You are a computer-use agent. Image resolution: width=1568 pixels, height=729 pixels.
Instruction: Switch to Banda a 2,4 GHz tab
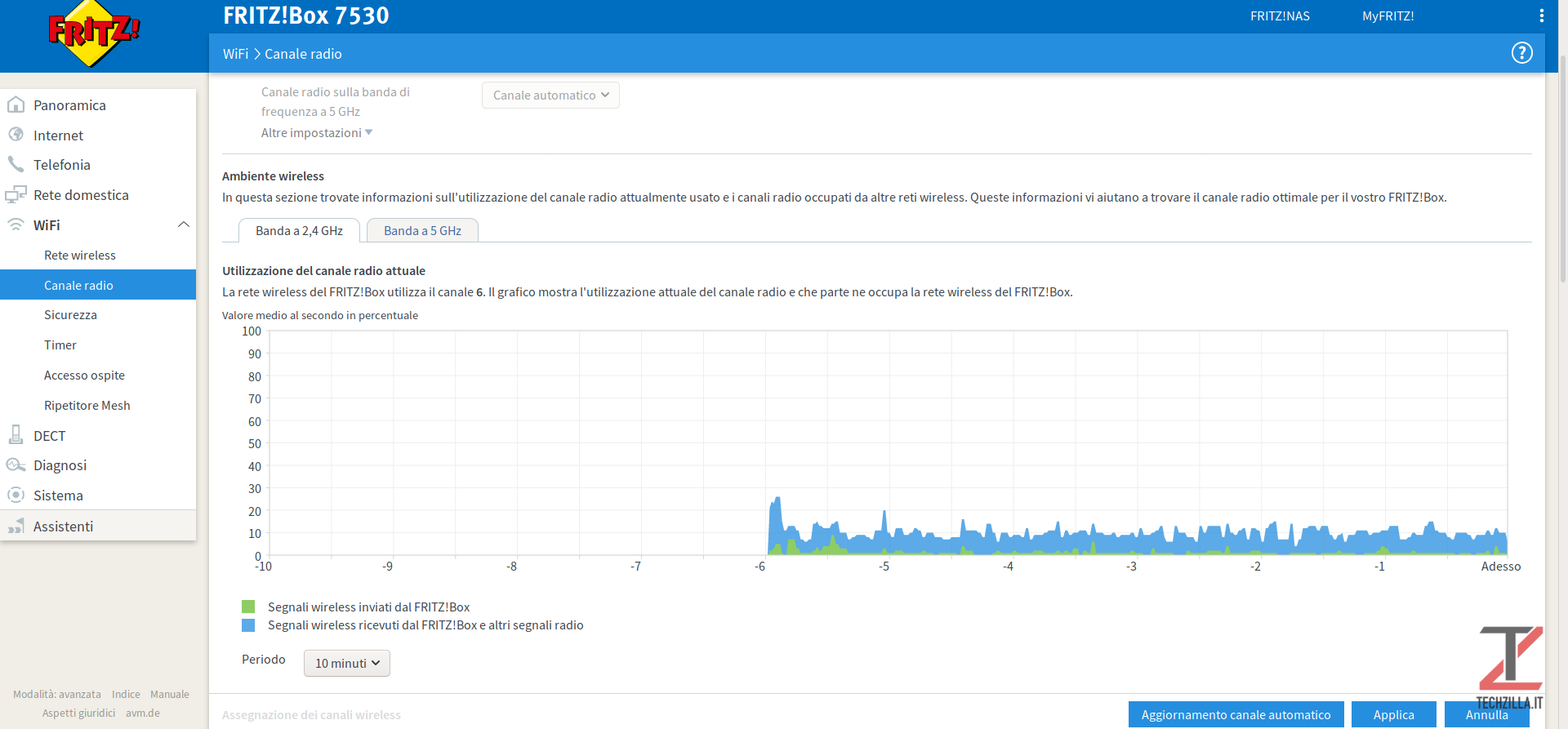[299, 230]
